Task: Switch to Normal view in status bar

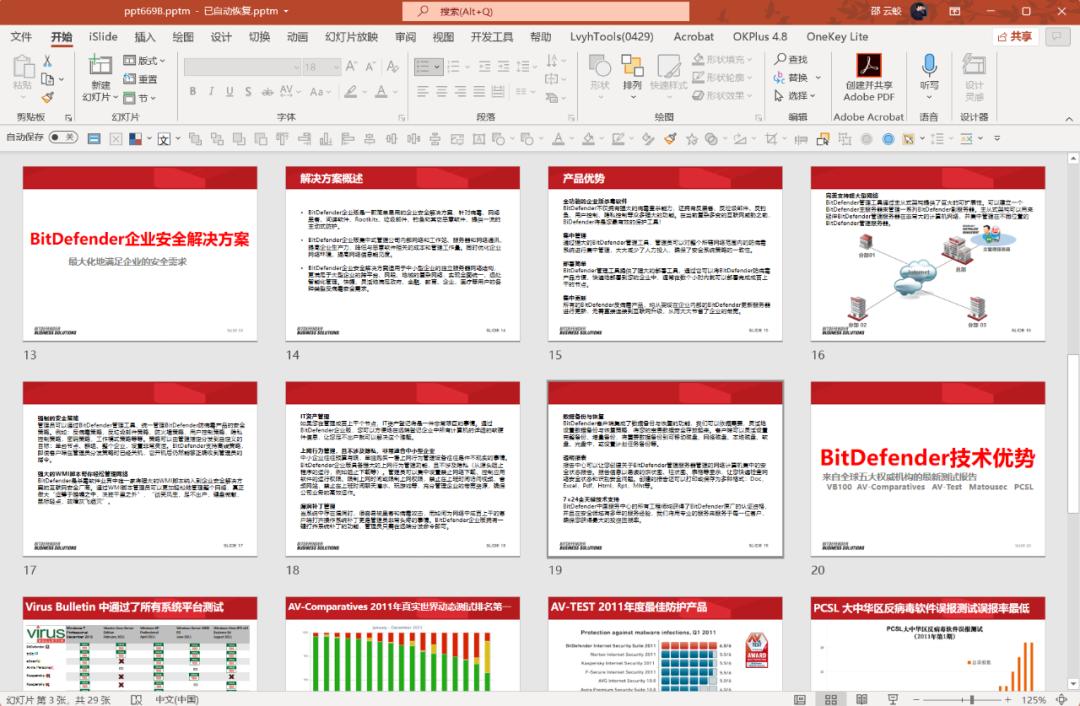Action: 800,699
